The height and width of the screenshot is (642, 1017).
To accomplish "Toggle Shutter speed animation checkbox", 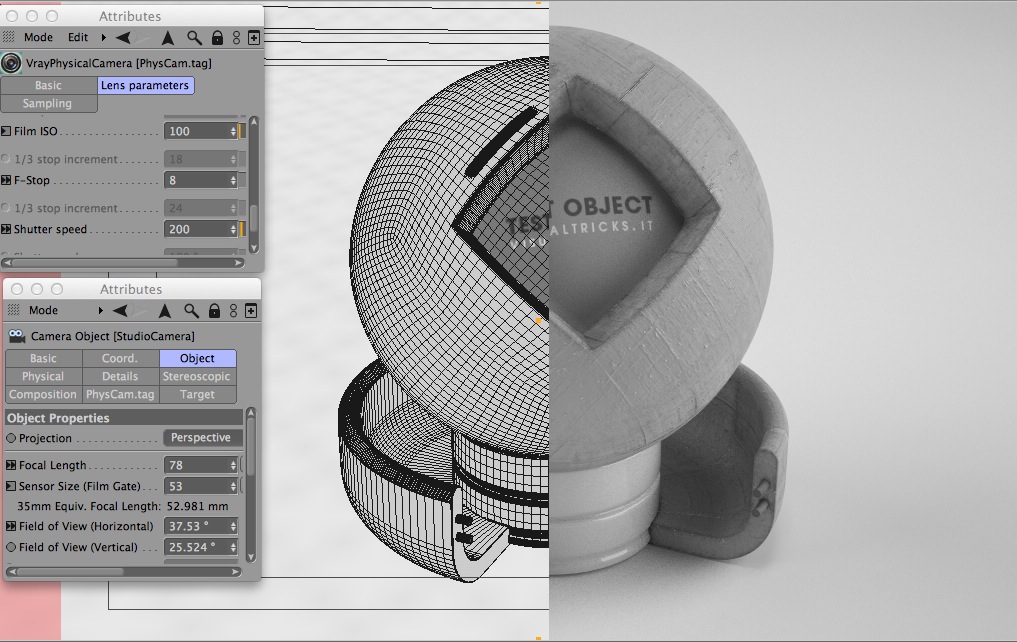I will click(x=6, y=229).
